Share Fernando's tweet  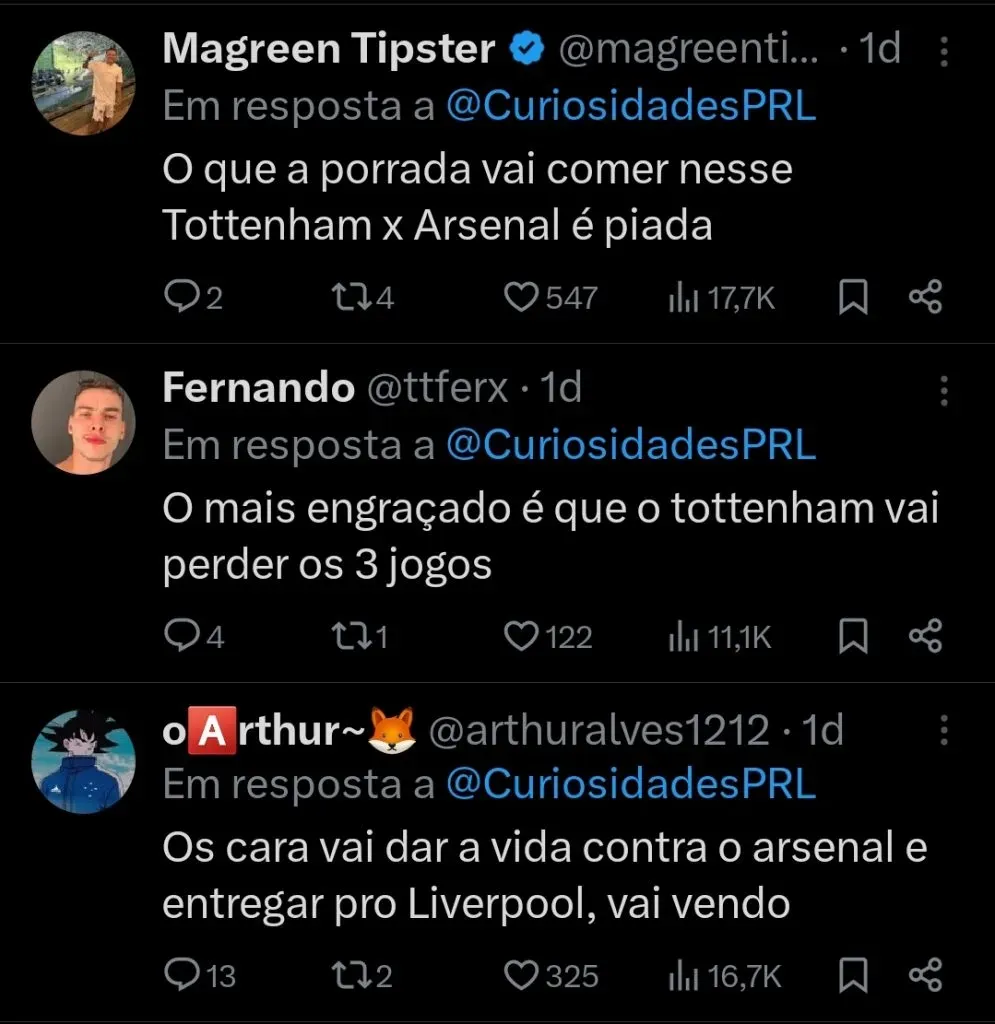pyautogui.click(x=925, y=637)
